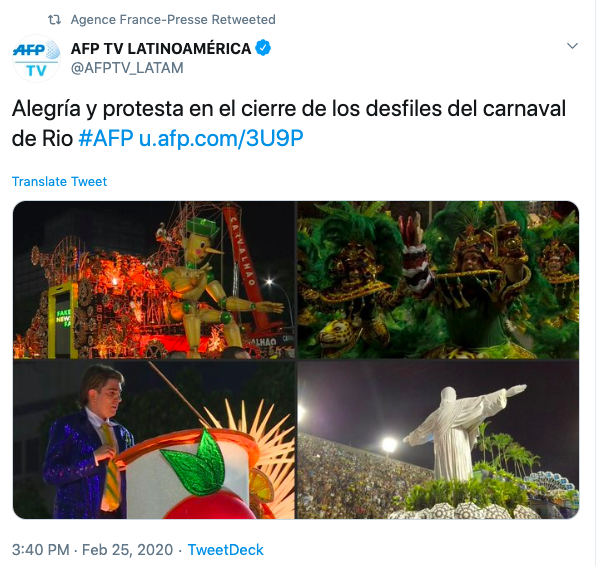Open the Pinocchio float photo
Screen dimensions: 596x566
[154, 280]
